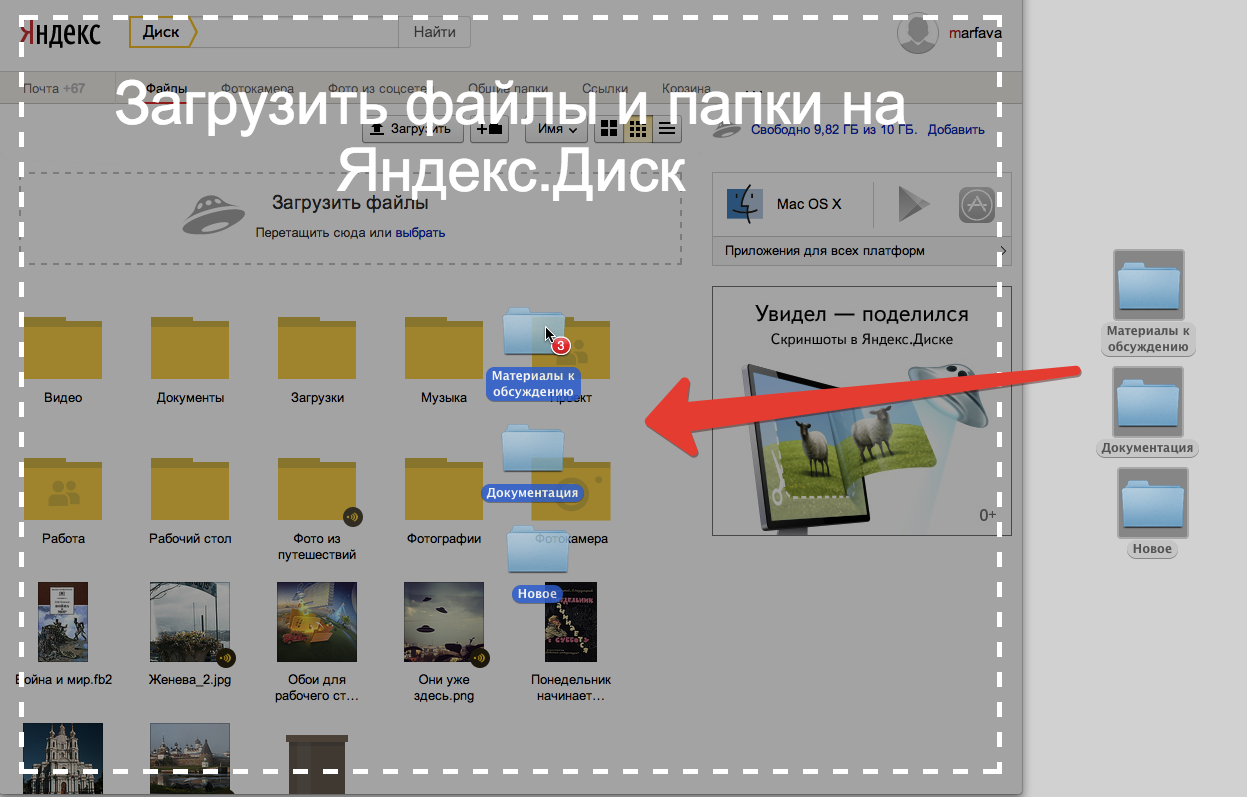Open the user avatar menu

[x=917, y=33]
